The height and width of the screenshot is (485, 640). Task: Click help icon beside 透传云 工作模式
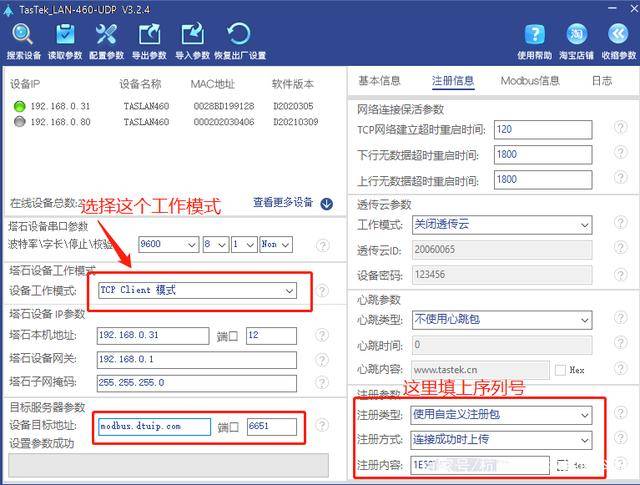[x=620, y=223]
